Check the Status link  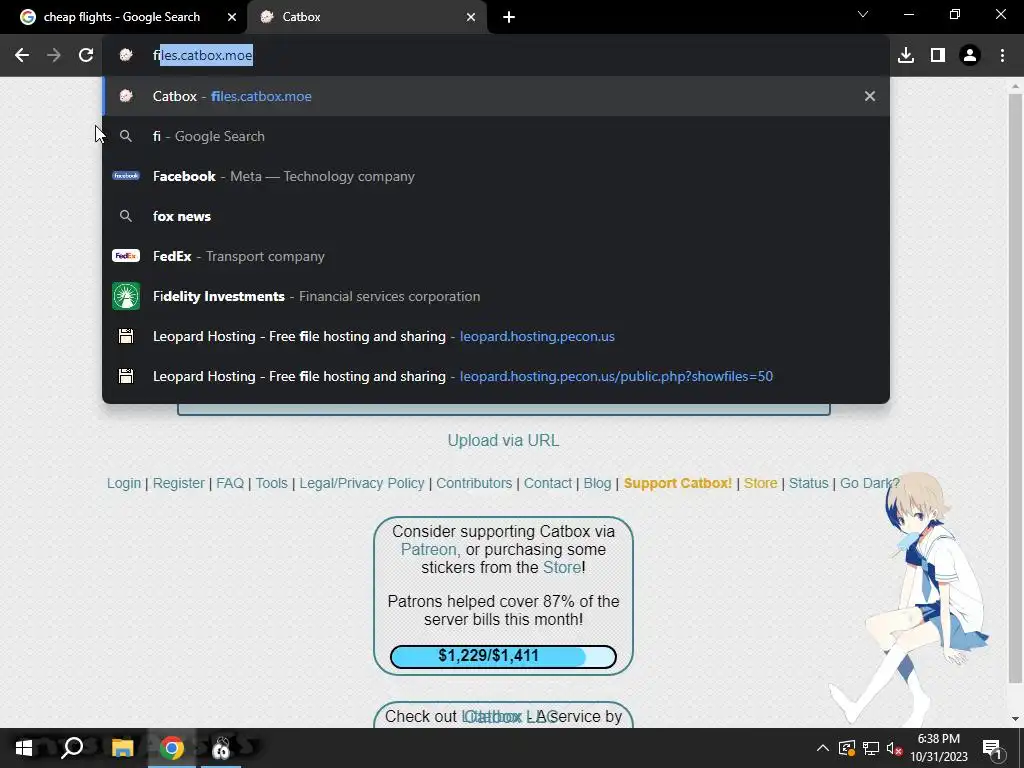coord(808,483)
